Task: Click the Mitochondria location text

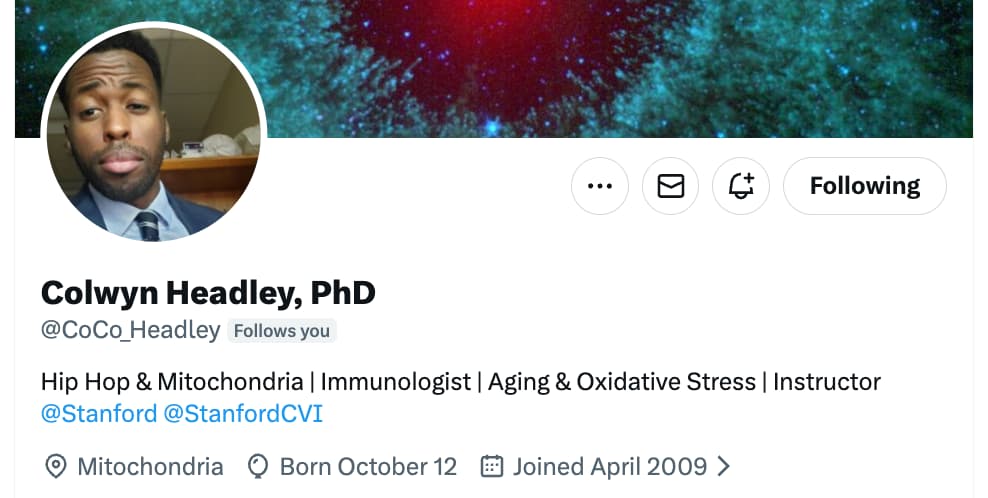Action: (150, 466)
